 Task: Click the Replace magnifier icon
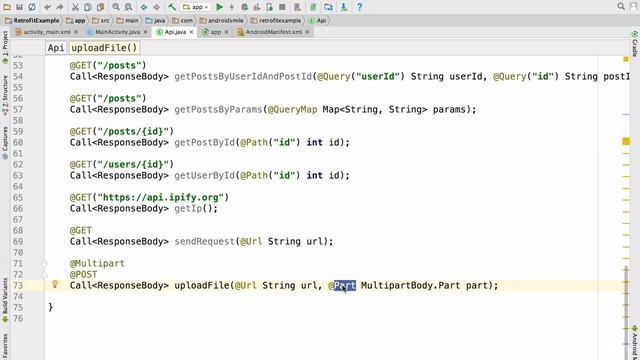click(128, 7)
